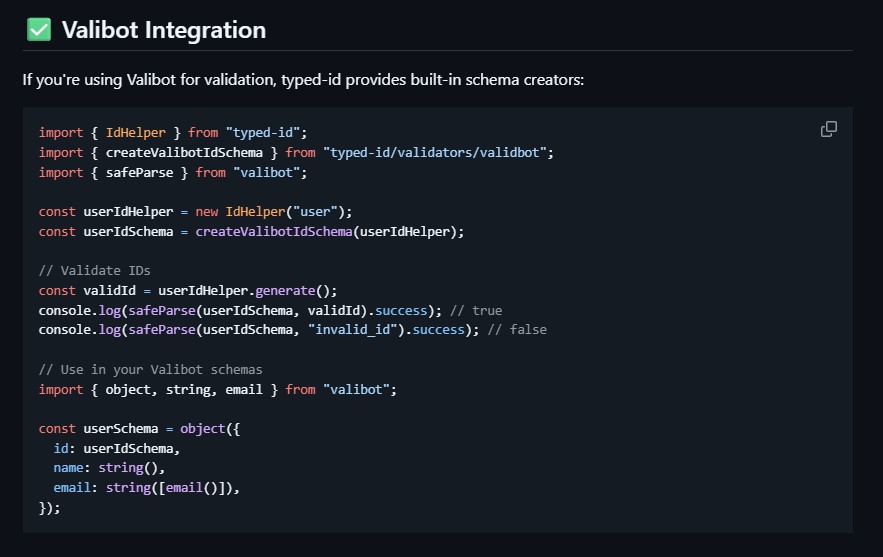
Task: Click the comment "// Use in your Valibot schemas"
Action: click(150, 370)
